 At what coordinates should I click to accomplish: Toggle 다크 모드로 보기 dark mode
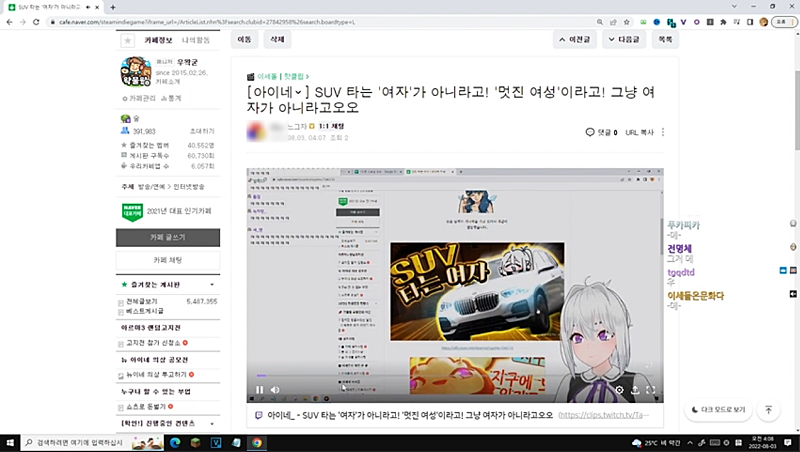tap(718, 410)
